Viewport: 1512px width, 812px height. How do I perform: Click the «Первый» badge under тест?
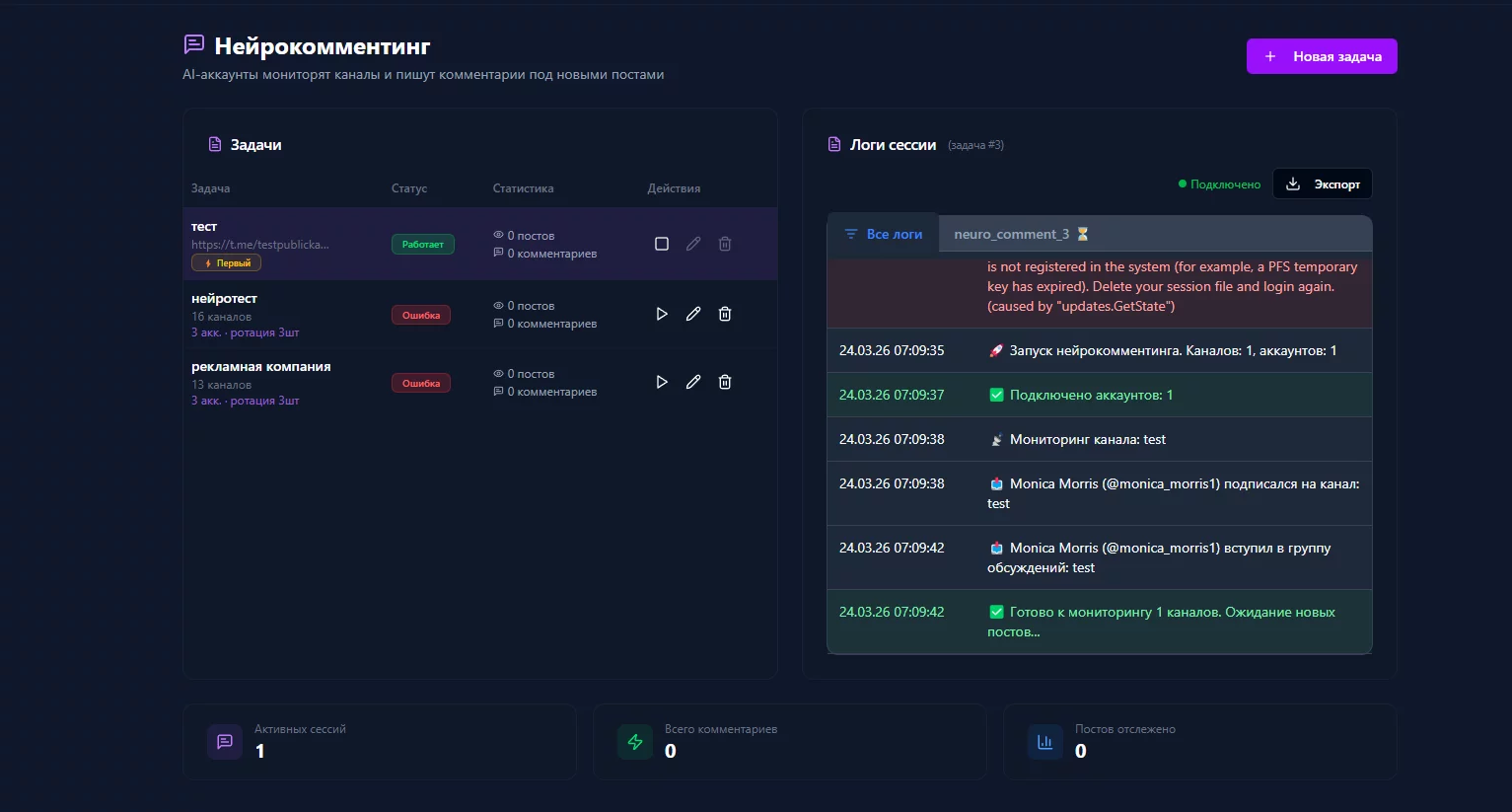click(227, 263)
